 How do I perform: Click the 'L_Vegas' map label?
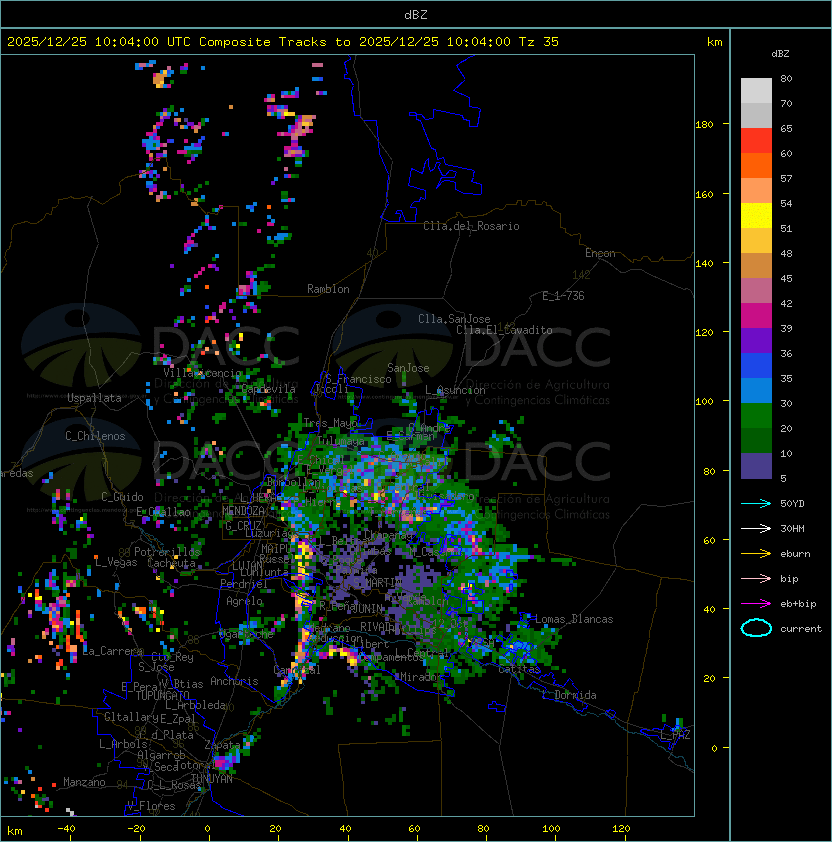pos(116,562)
